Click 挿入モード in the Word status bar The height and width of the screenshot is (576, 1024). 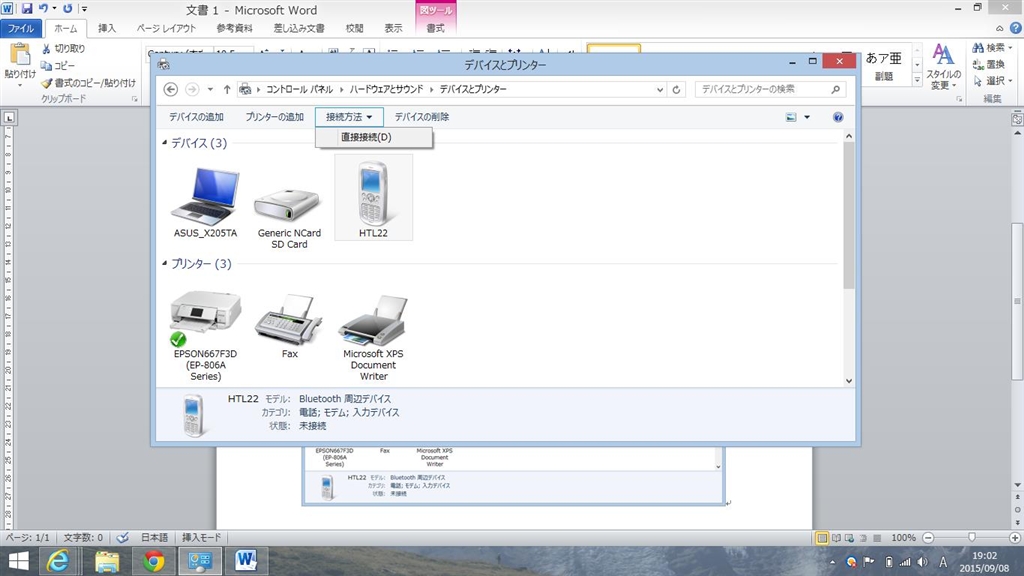201,537
